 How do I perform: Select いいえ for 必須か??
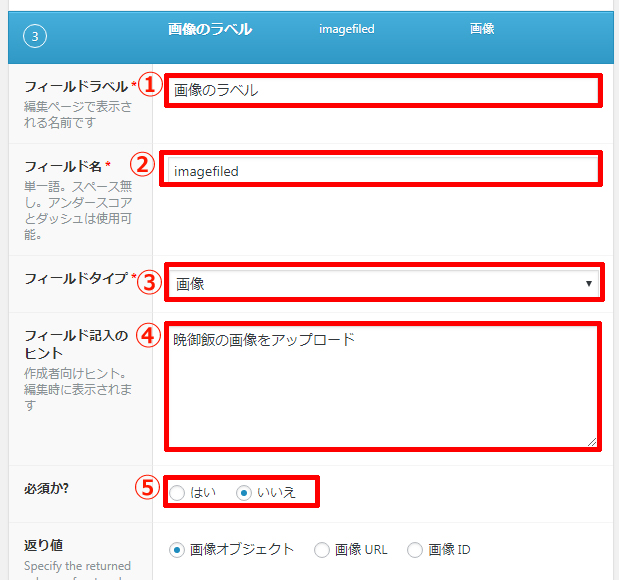pyautogui.click(x=243, y=492)
